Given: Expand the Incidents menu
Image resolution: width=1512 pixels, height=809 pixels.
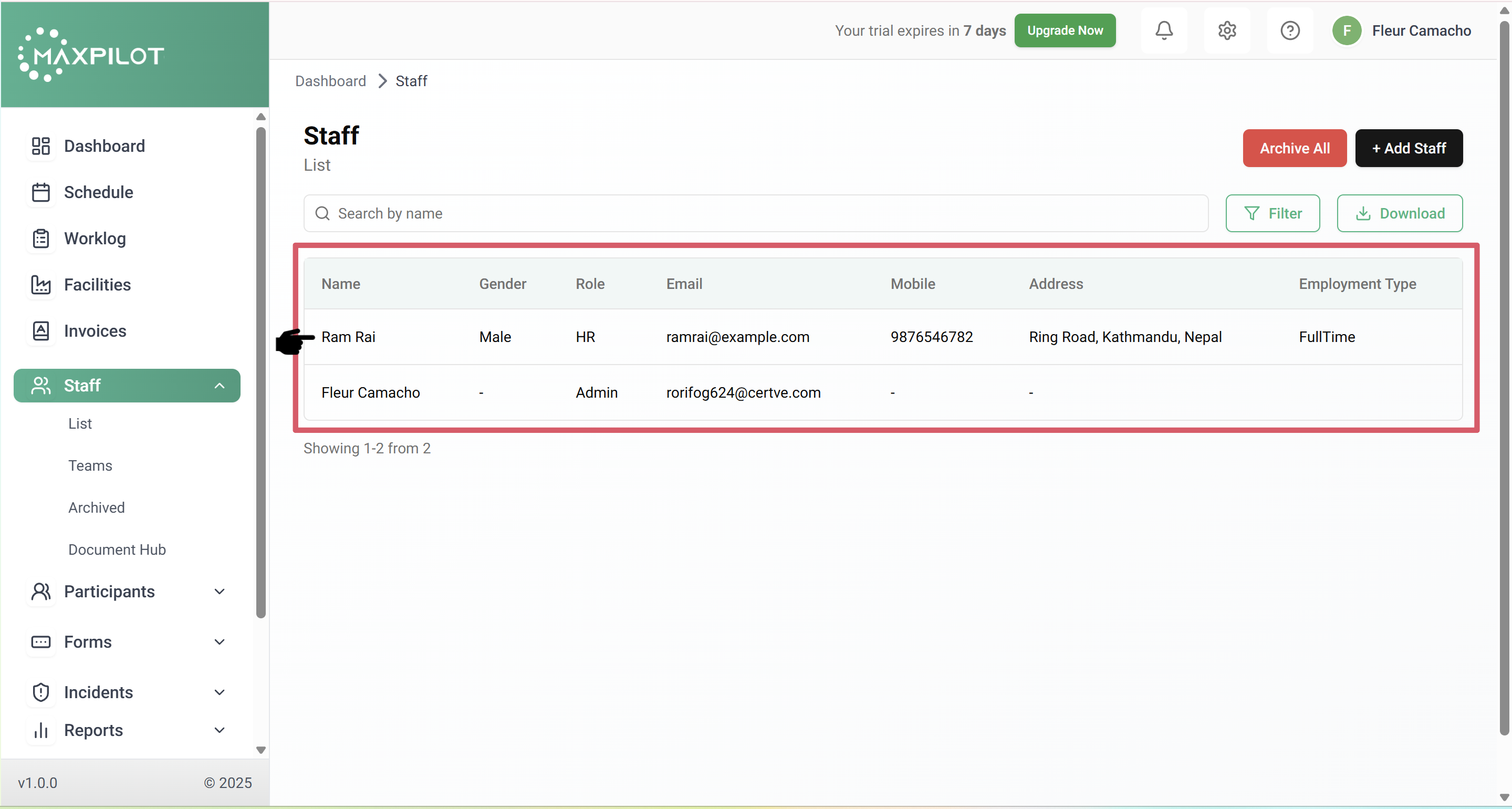Looking at the screenshot, I should (220, 692).
